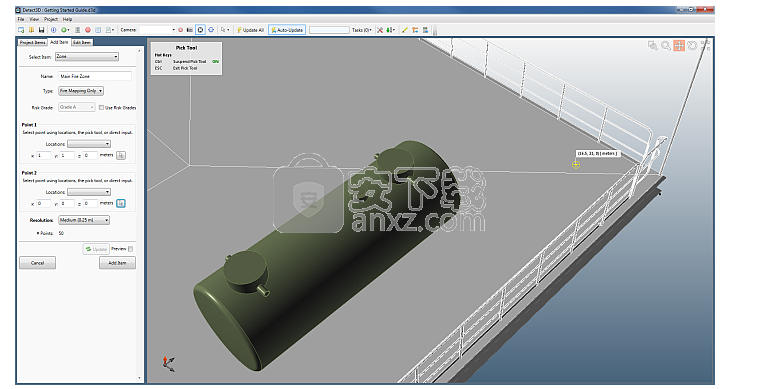The width and height of the screenshot is (763, 389).
Task: Click the Cancel button
Action: (x=37, y=263)
